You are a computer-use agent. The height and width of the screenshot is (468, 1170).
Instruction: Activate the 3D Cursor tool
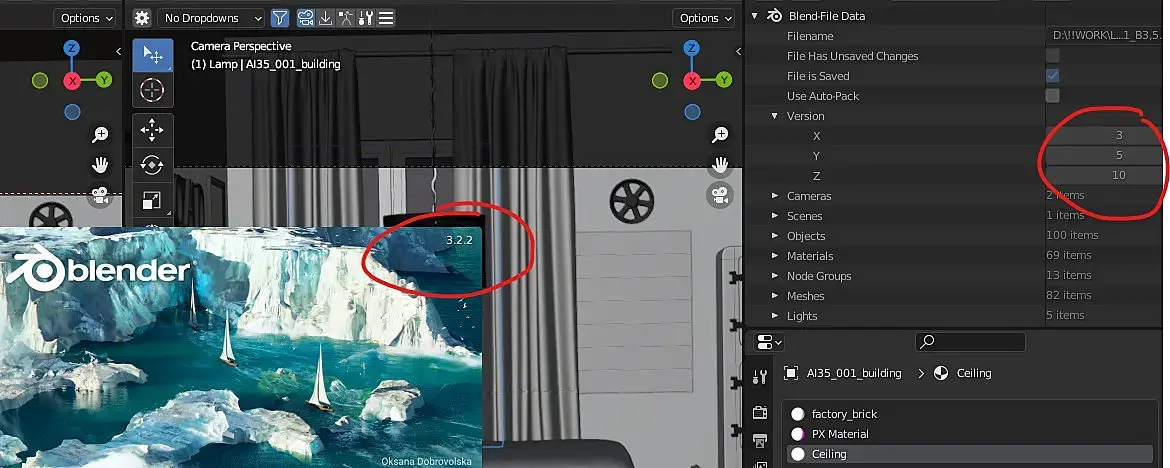[152, 90]
